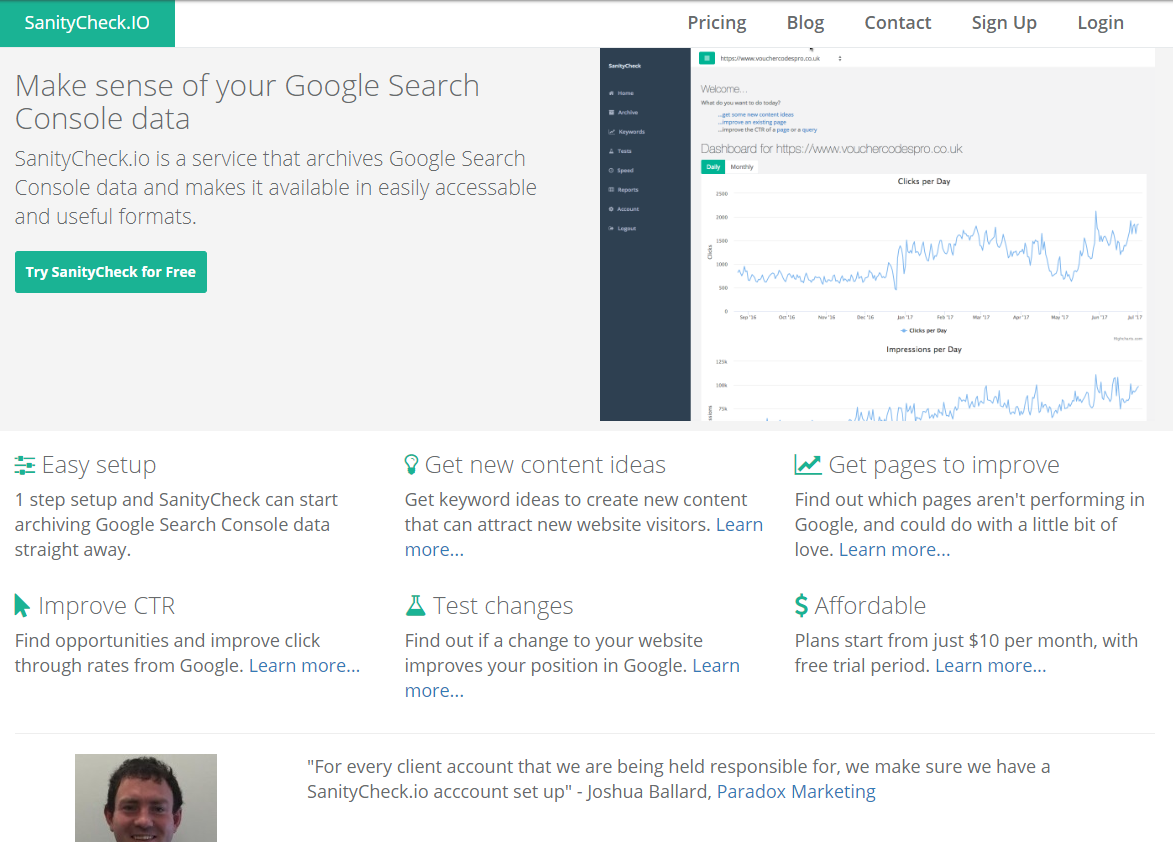This screenshot has width=1173, height=842.
Task: Click the dashboard screenshot image
Action: click(x=878, y=234)
